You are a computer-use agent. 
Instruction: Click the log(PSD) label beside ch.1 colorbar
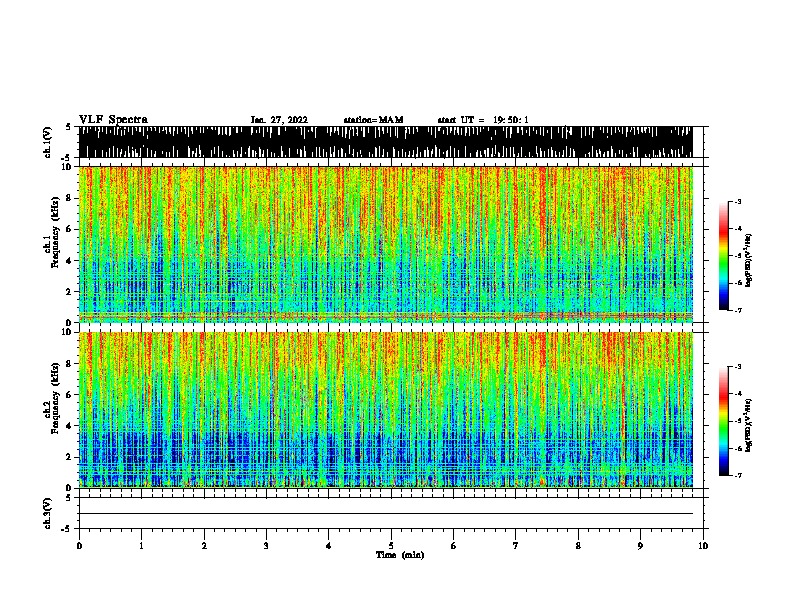[748, 260]
